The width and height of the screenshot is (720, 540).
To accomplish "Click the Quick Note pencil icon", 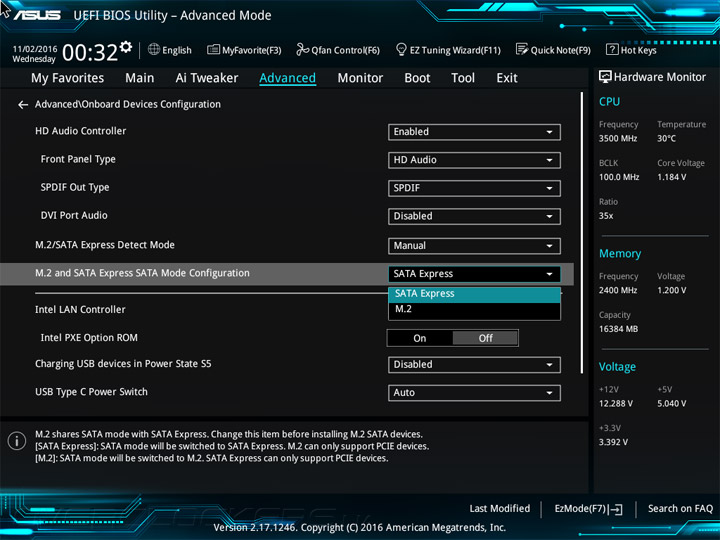I will coord(522,49).
